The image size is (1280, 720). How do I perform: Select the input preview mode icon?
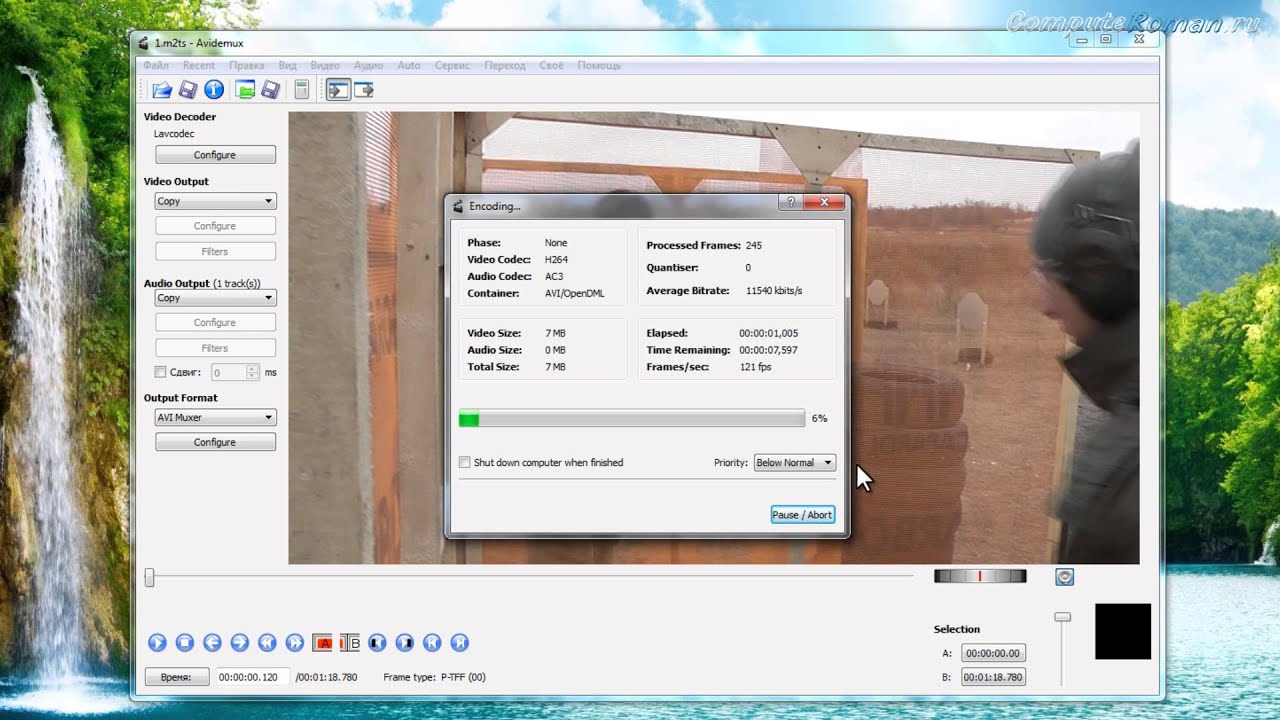(338, 90)
